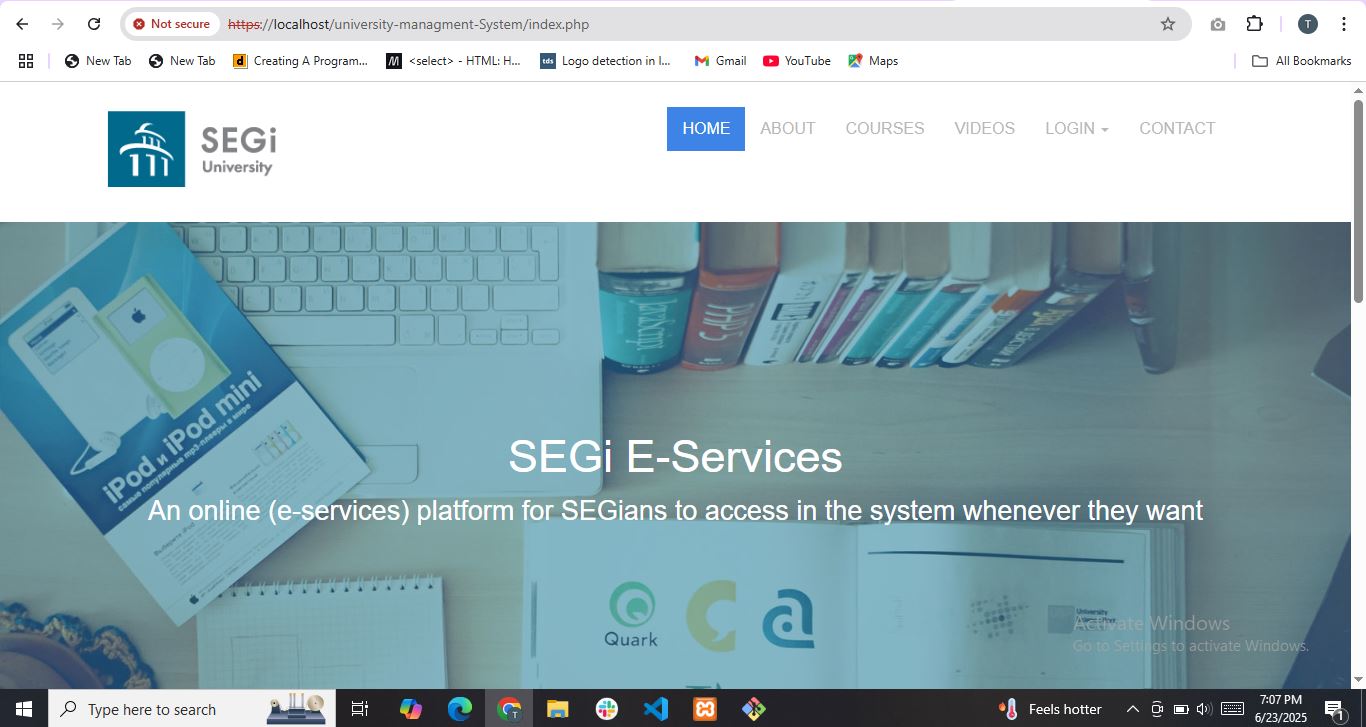
Task: Open Slack from the taskbar
Action: [607, 709]
